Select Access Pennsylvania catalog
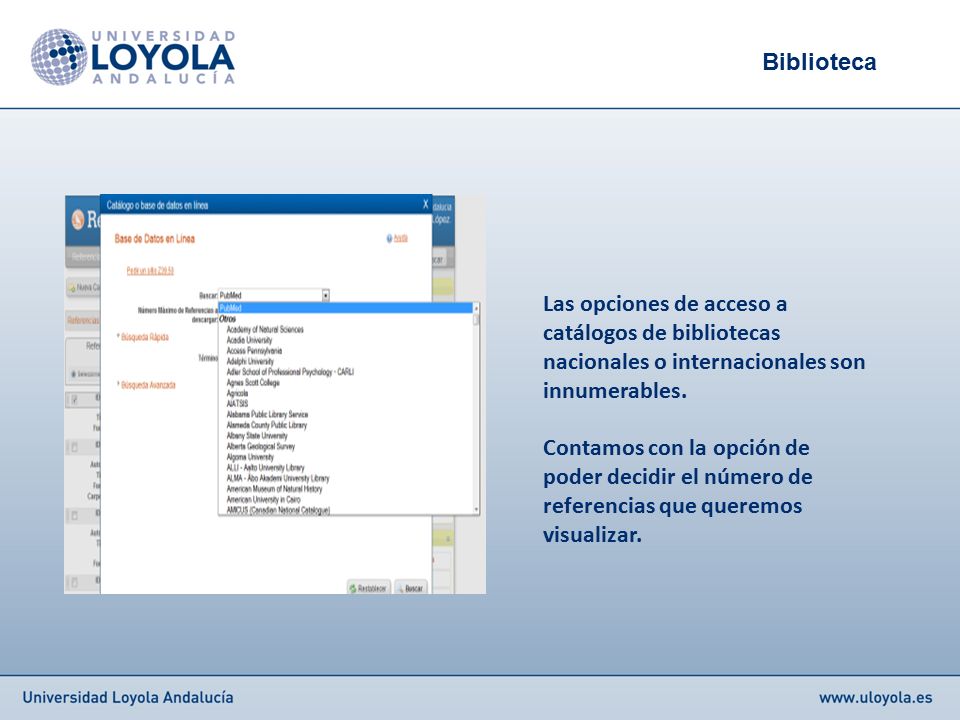 click(x=254, y=351)
